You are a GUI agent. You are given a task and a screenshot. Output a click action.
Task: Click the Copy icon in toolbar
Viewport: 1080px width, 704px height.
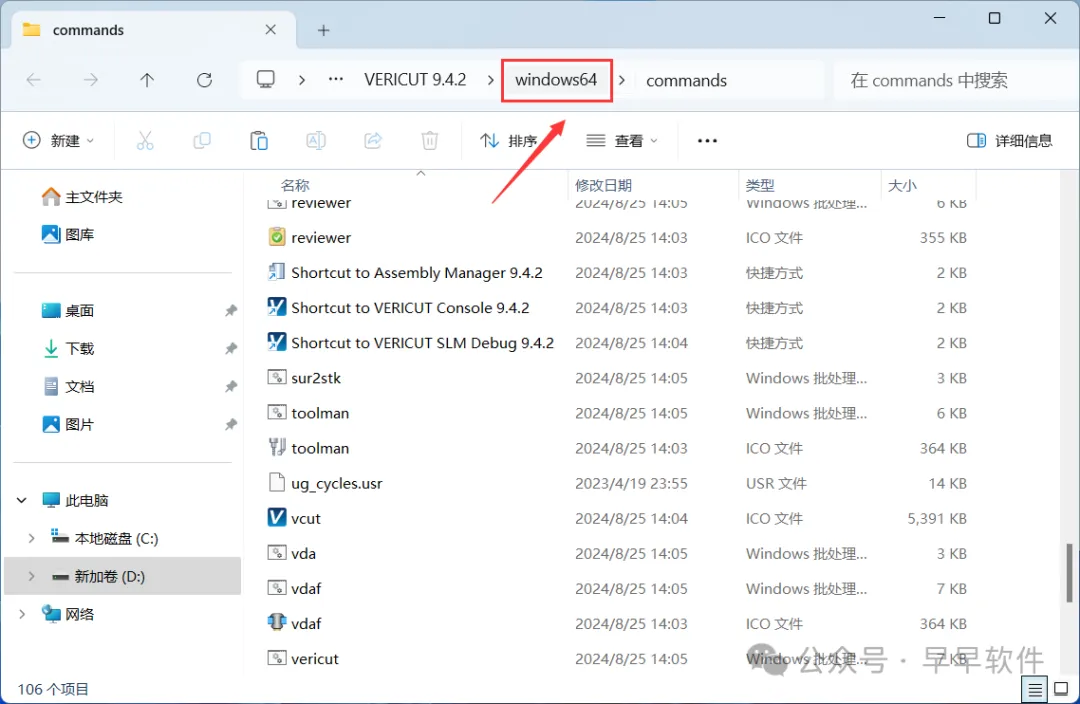pyautogui.click(x=202, y=141)
